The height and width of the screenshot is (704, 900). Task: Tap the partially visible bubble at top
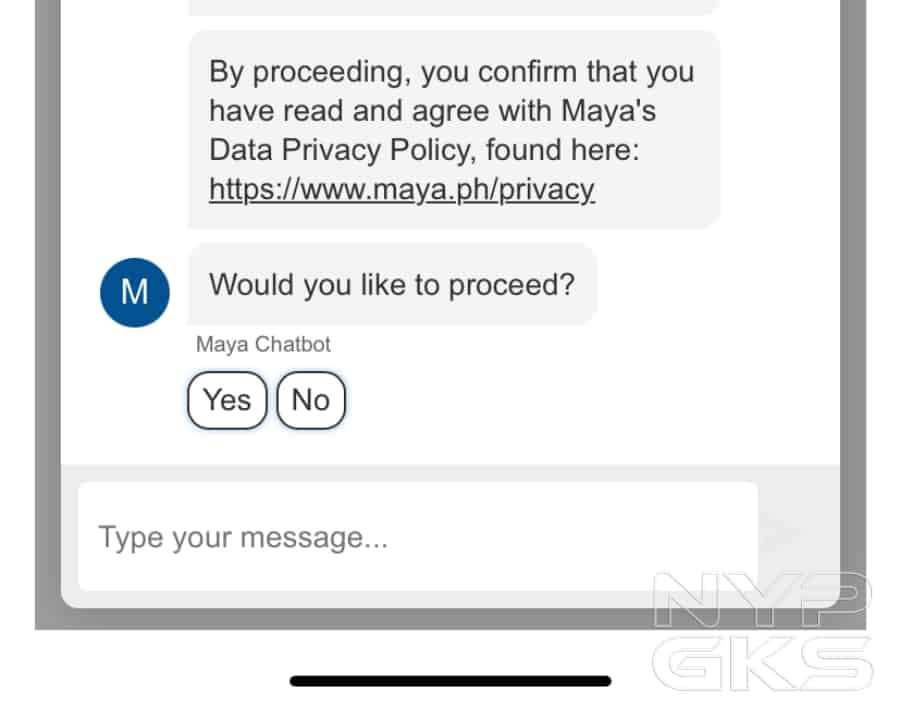[x=453, y=6]
